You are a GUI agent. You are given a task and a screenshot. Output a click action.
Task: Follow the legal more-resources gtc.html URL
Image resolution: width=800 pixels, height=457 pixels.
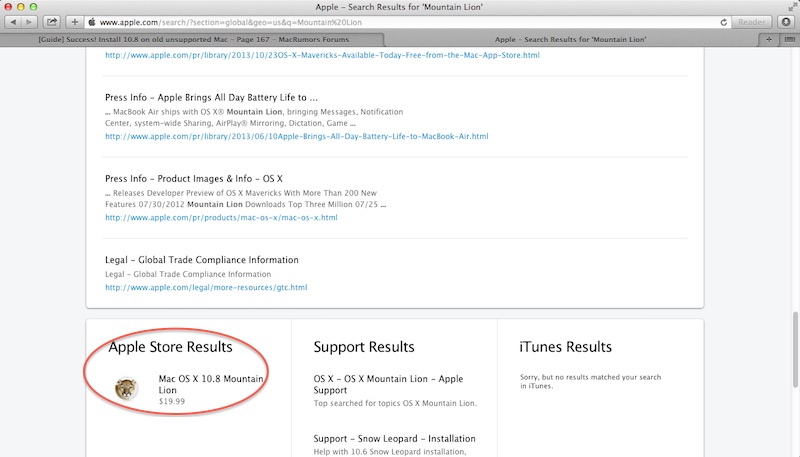[206, 287]
